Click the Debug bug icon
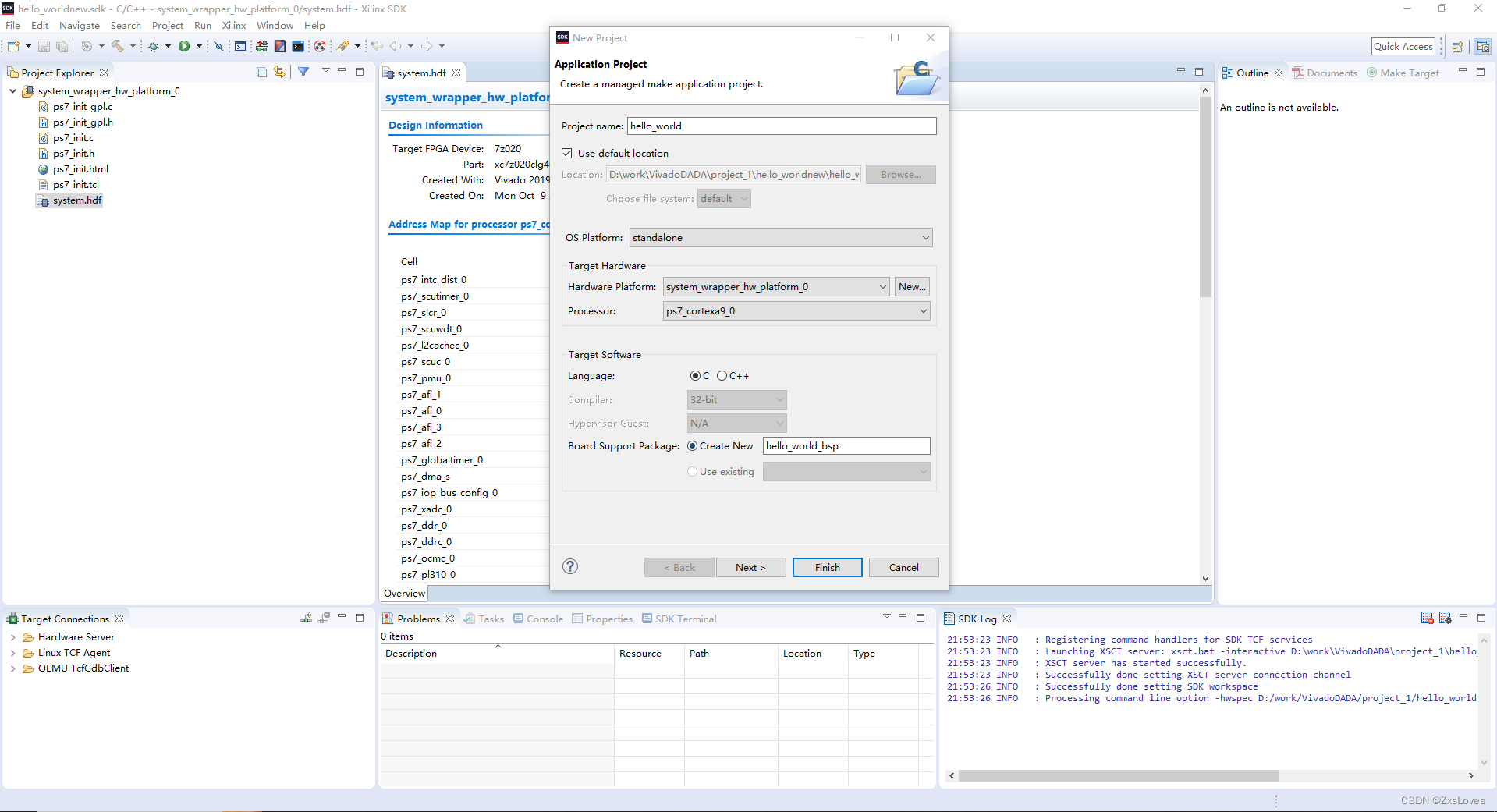Screen dimensions: 1497x812 (x=154, y=46)
